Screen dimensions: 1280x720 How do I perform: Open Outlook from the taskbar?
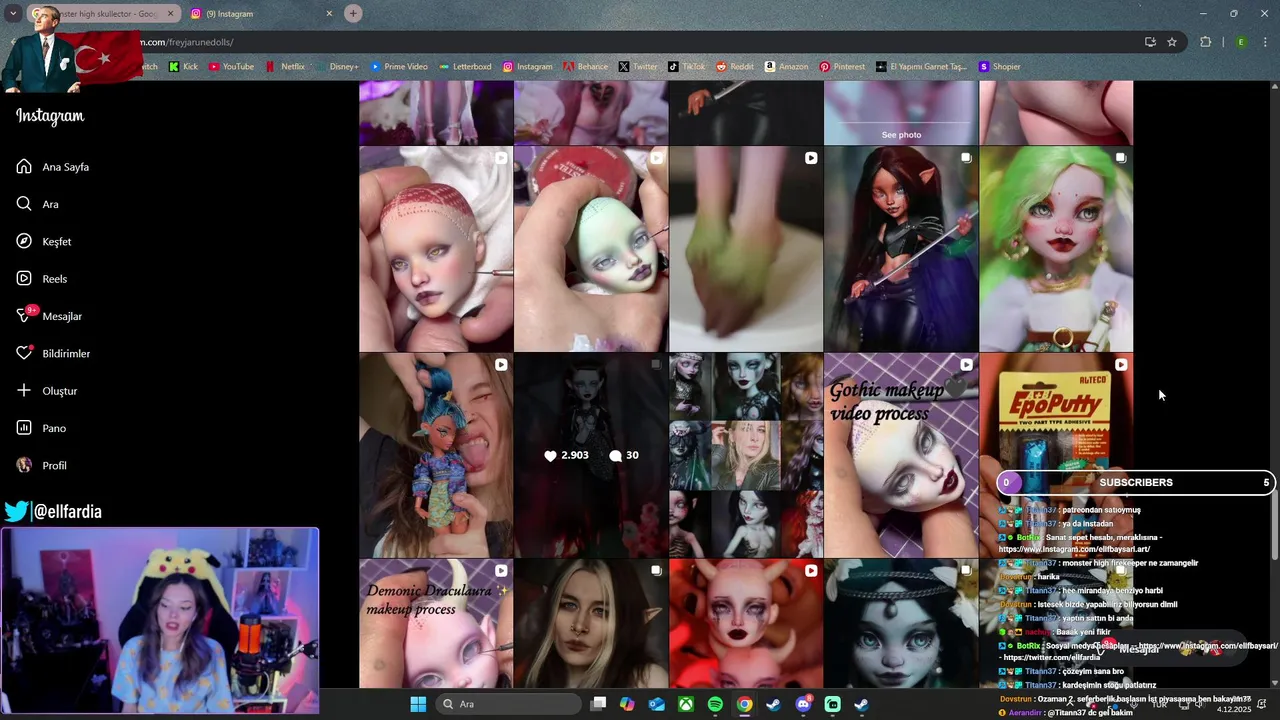coord(657,704)
